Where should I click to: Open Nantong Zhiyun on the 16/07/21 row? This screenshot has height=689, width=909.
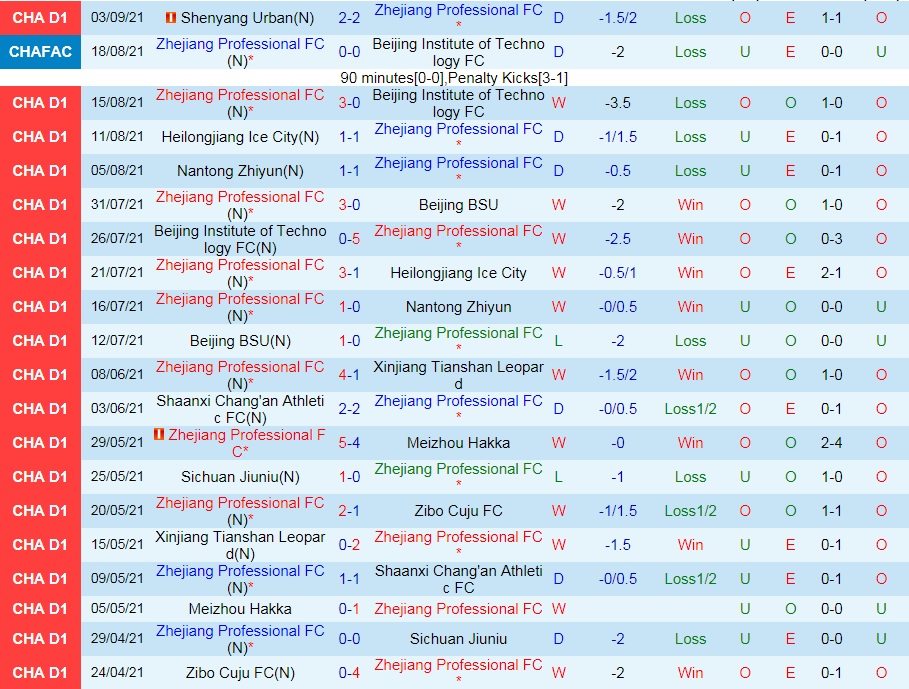point(458,307)
